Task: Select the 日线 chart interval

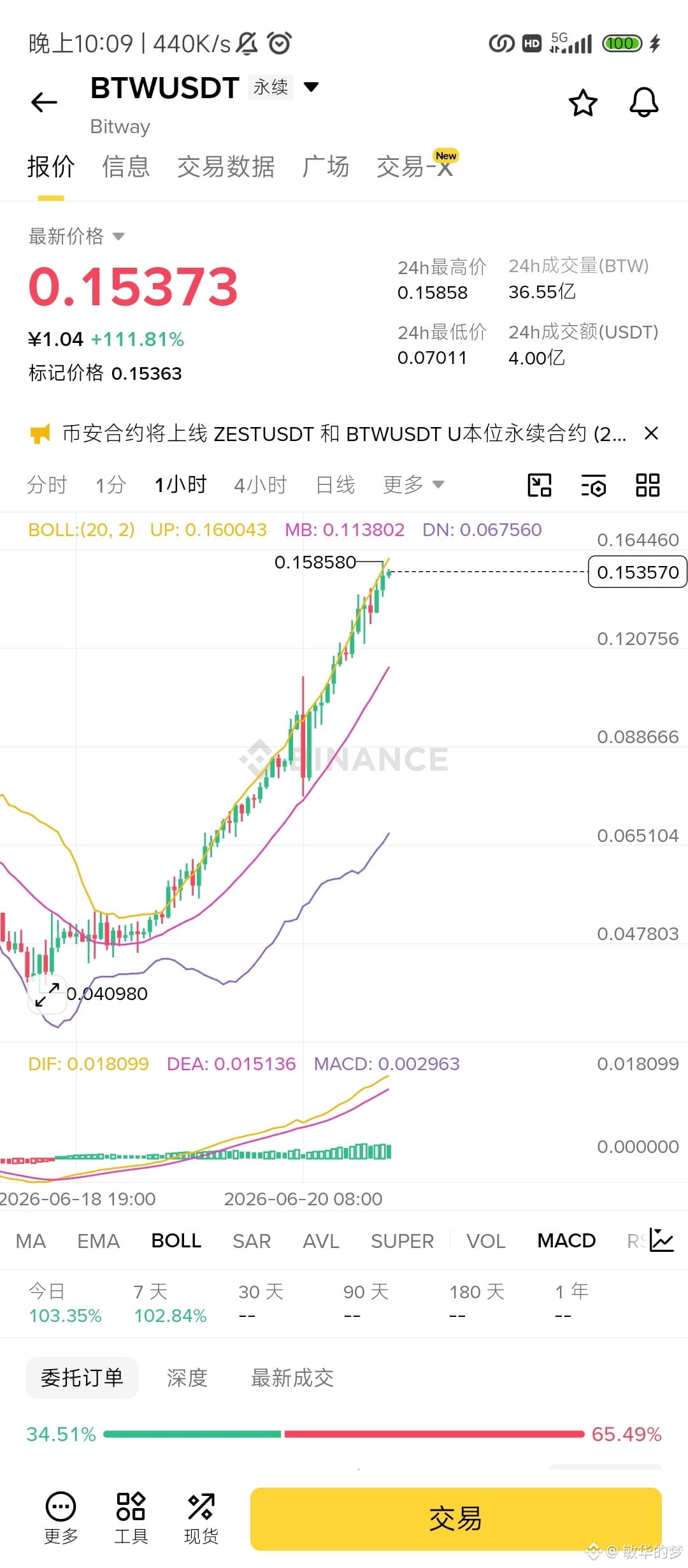Action: (x=336, y=485)
